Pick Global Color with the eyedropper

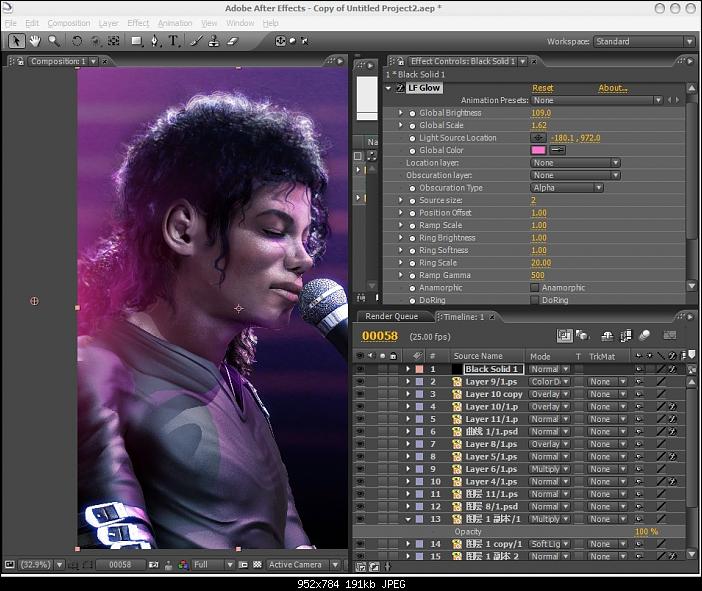tap(558, 150)
